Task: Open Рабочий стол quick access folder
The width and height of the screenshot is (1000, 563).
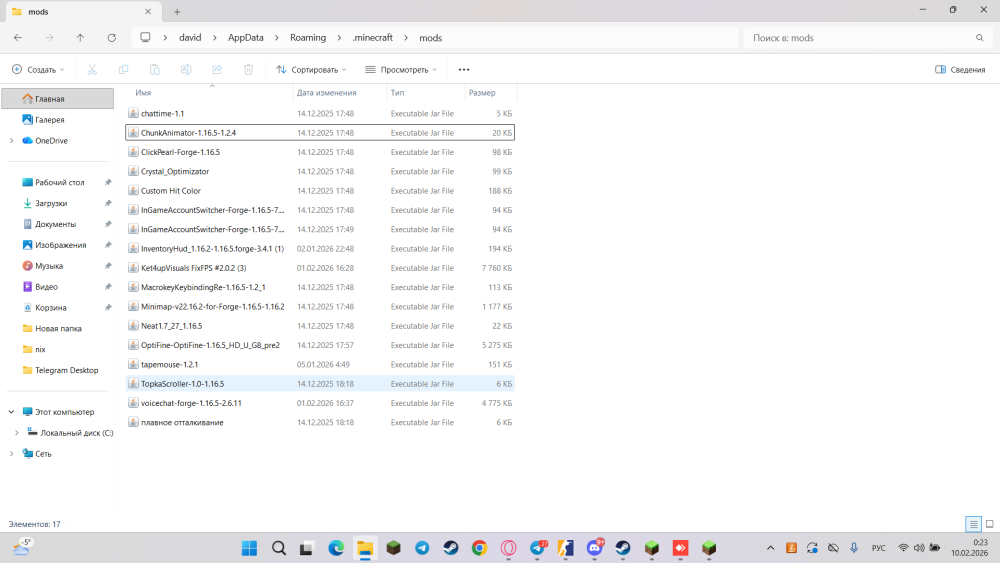Action: pyautogui.click(x=57, y=182)
